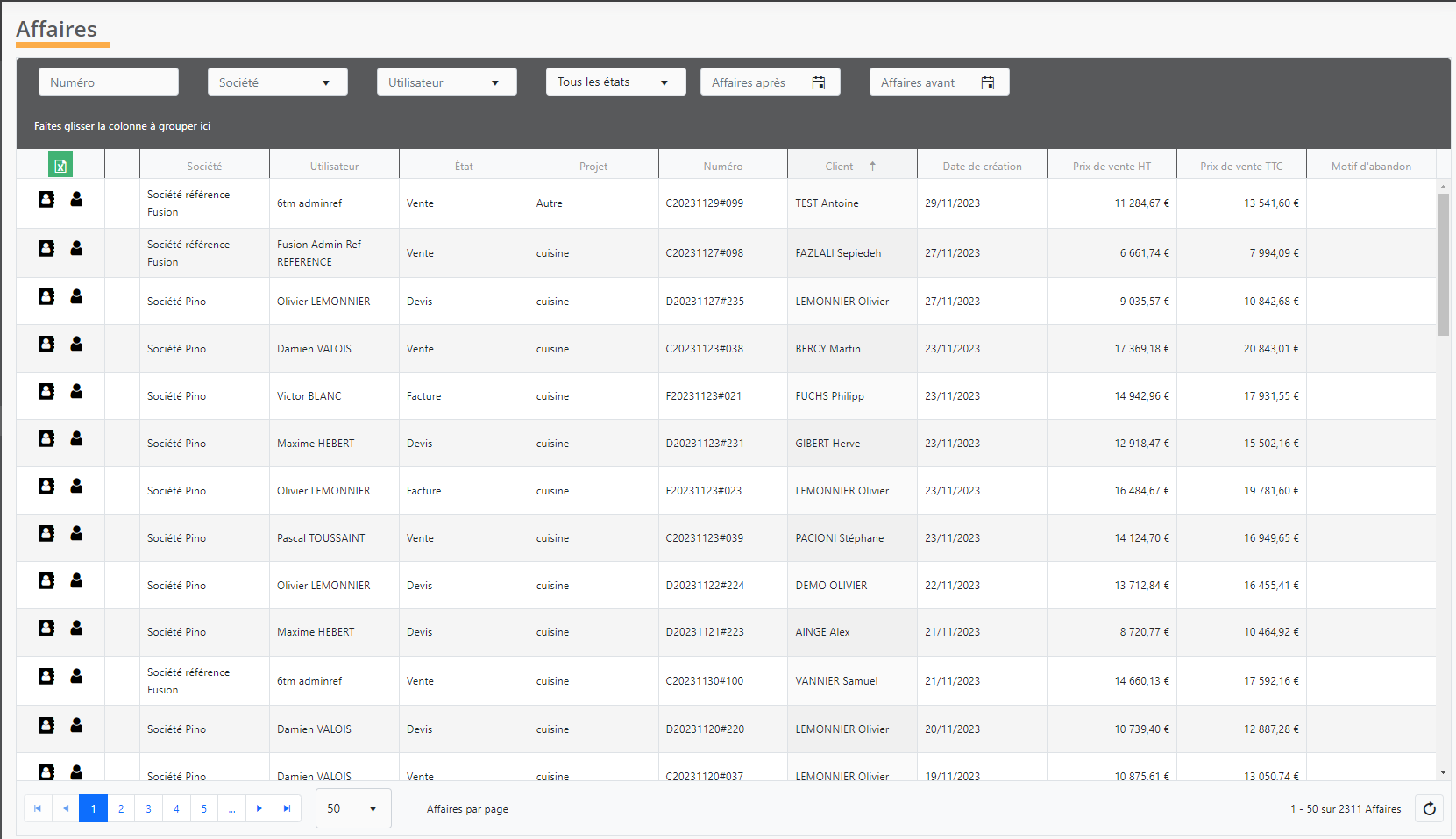Click the refresh icon at bottom right
Viewport: 1456px width, 839px height.
coord(1429,808)
